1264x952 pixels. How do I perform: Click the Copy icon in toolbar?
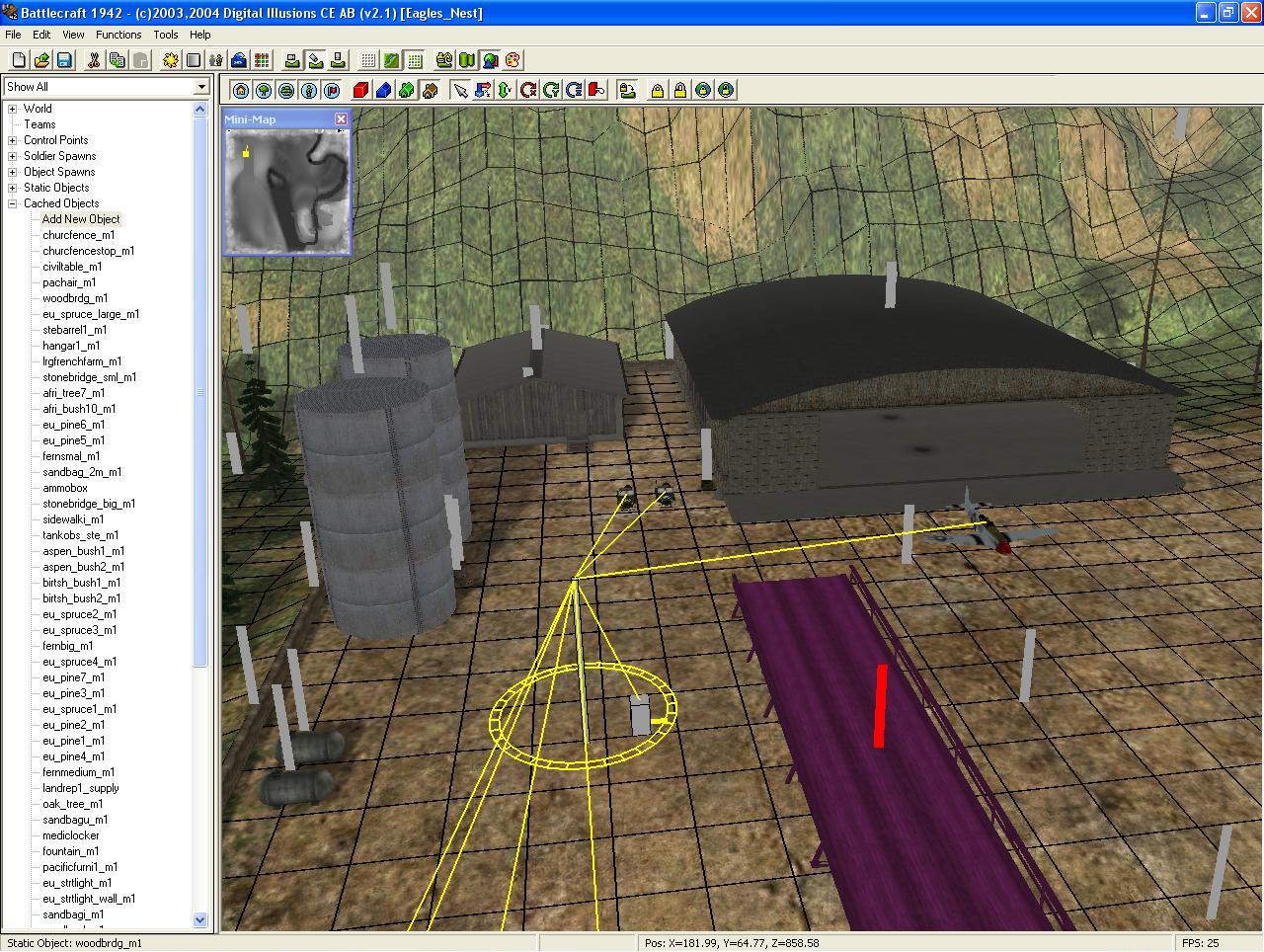[117, 60]
